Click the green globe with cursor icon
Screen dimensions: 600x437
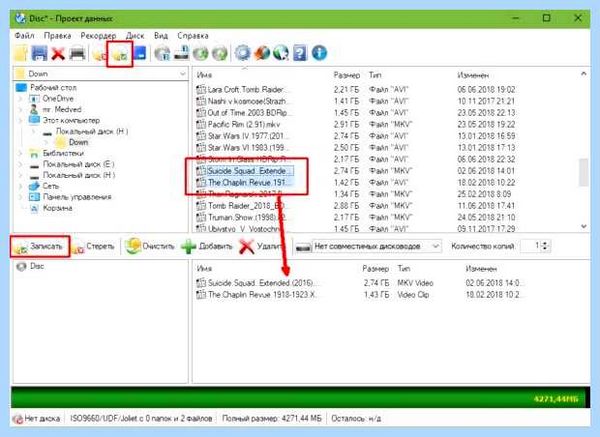tap(281, 53)
